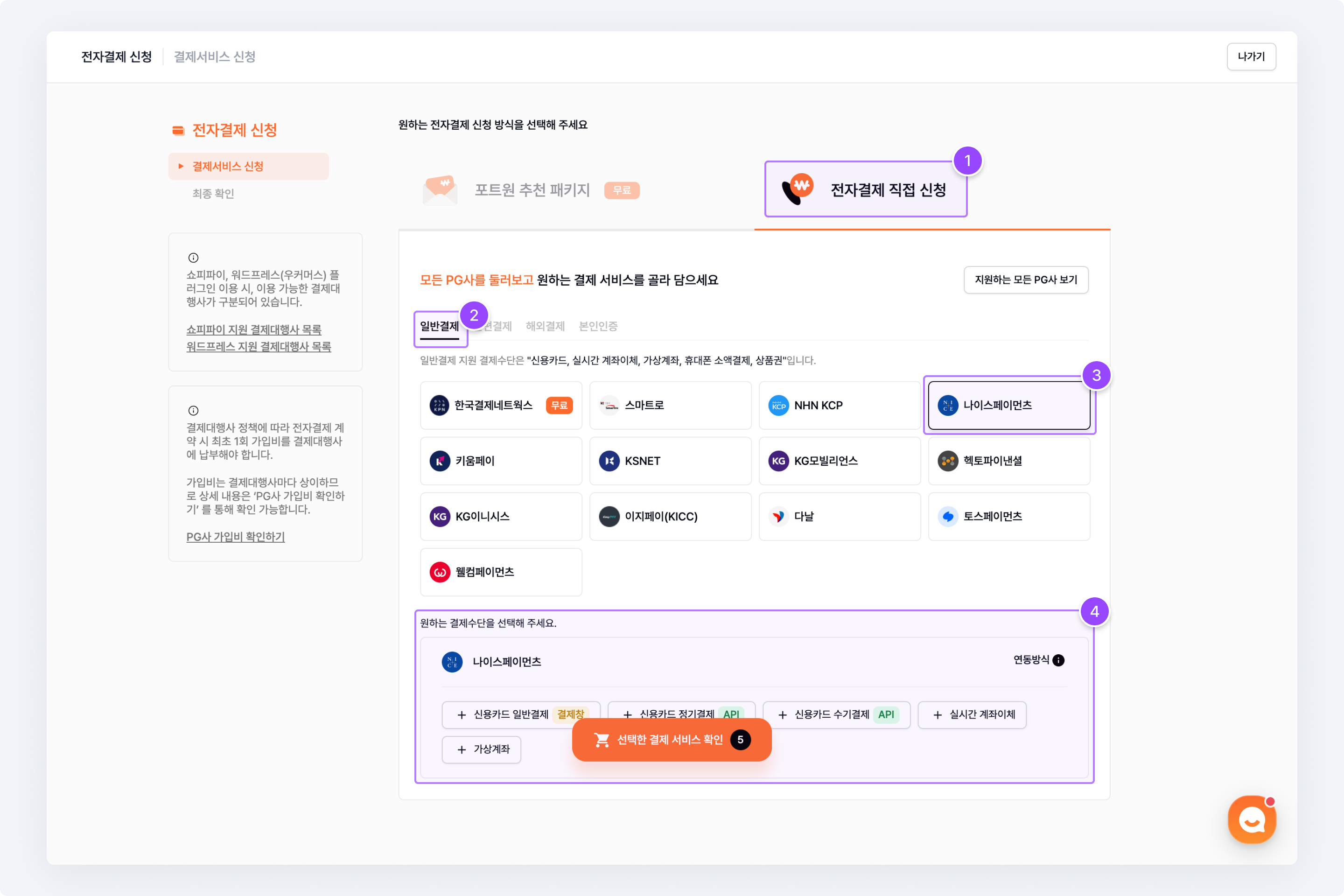This screenshot has height=896, width=1344.
Task: Open PG사 가입비 확인하기 link
Action: (x=235, y=537)
